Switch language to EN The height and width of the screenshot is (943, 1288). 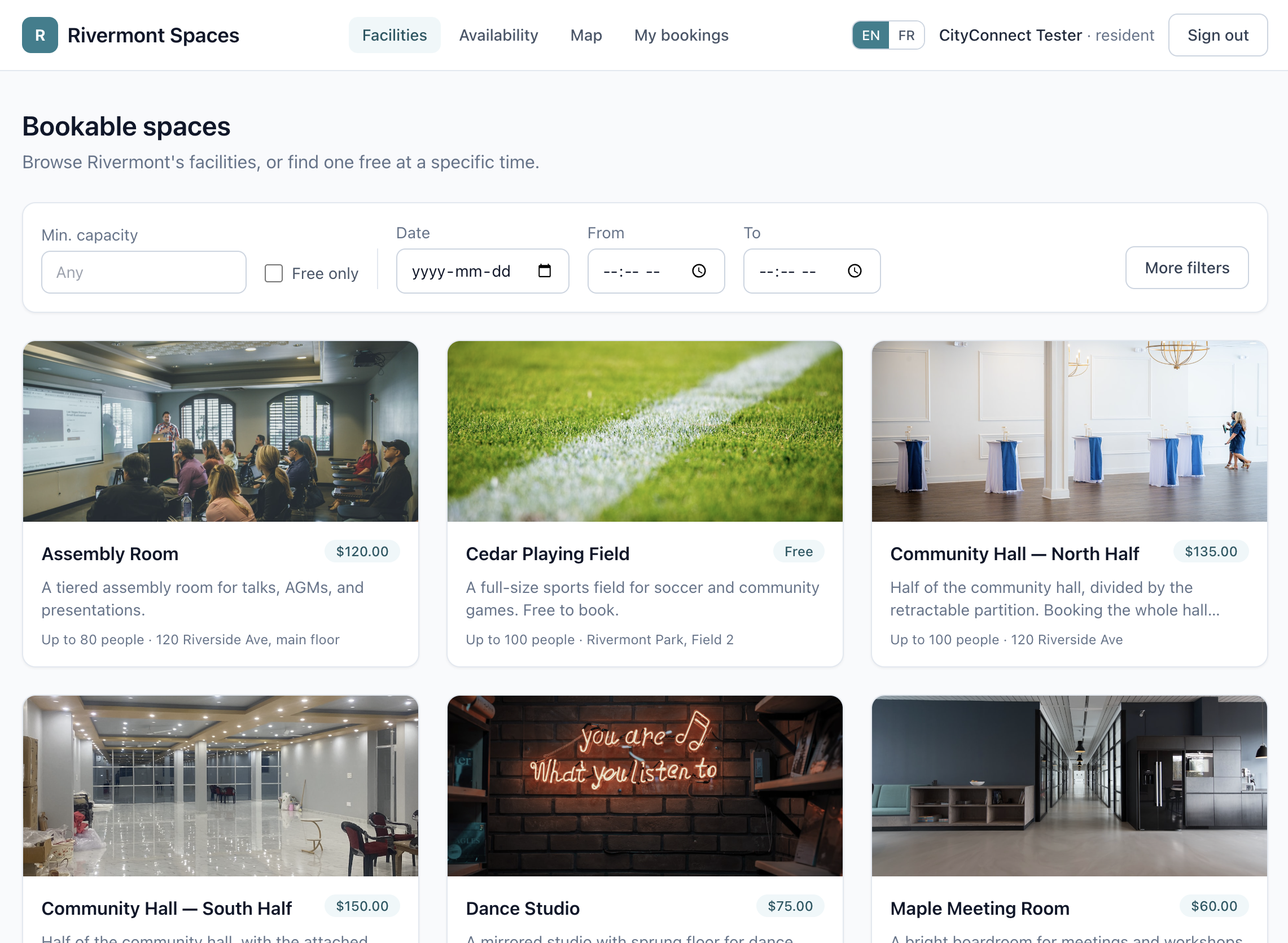[x=870, y=36]
